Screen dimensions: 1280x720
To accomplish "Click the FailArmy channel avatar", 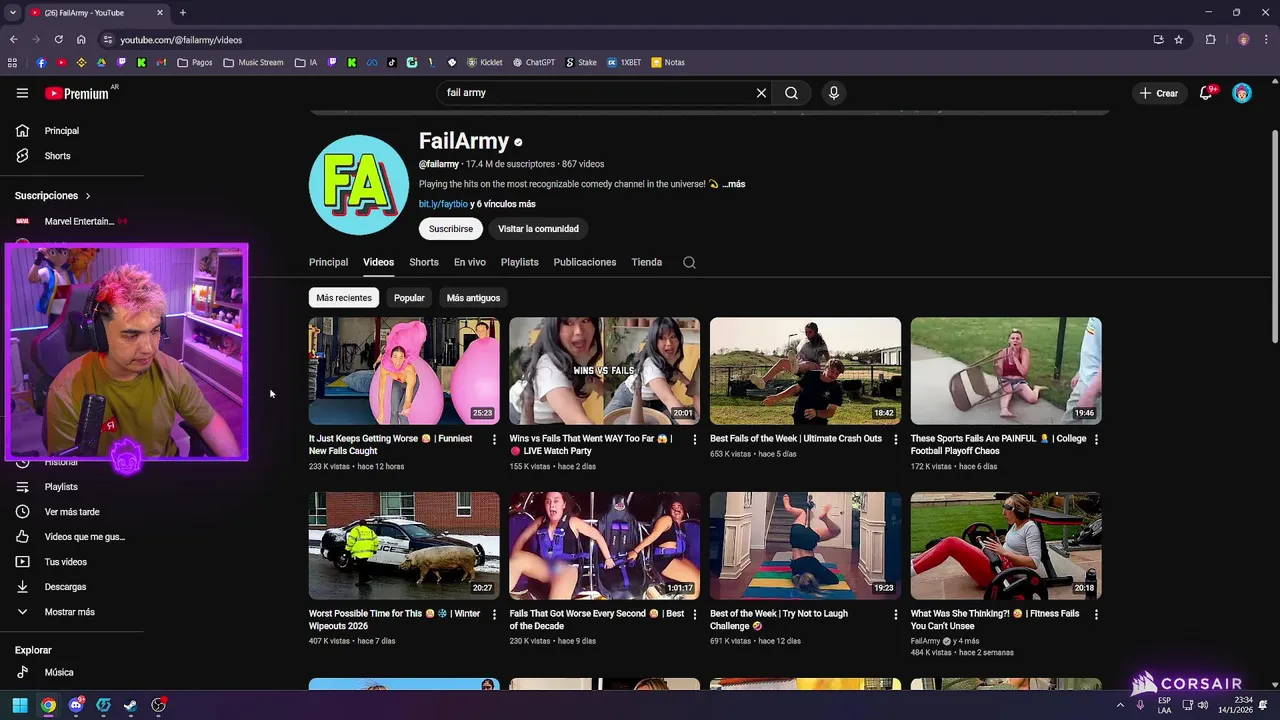I will [359, 185].
